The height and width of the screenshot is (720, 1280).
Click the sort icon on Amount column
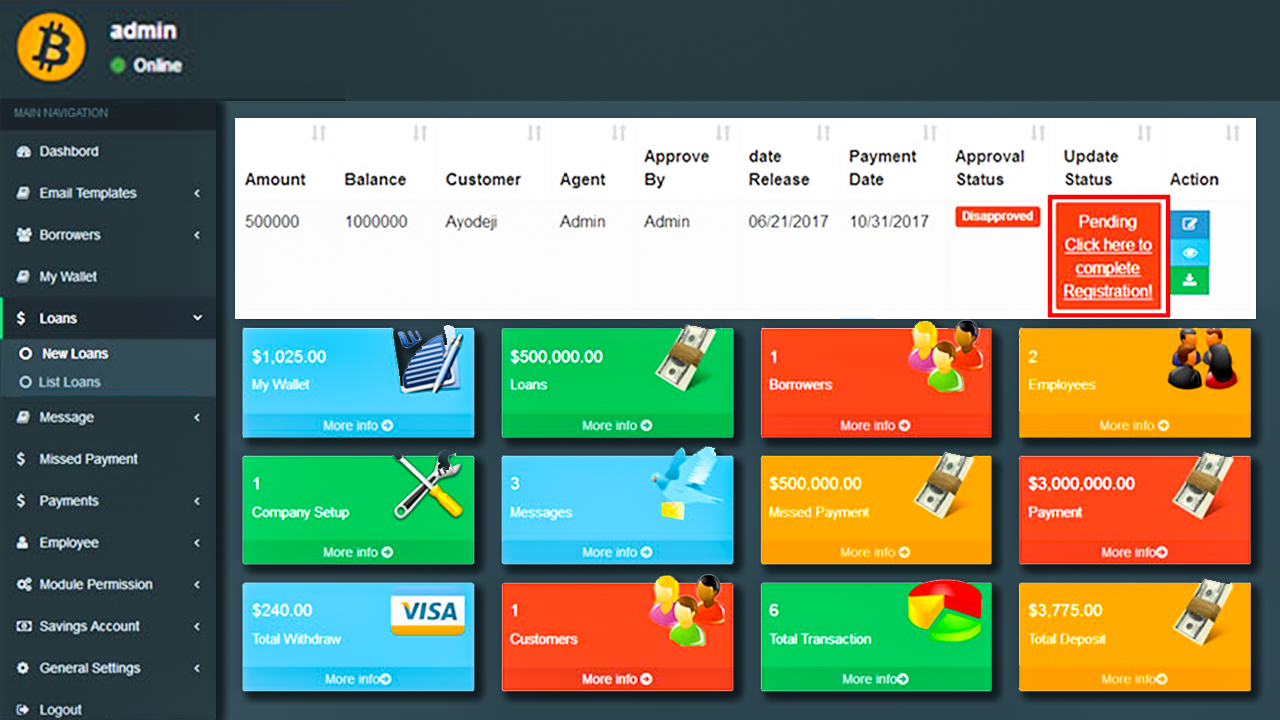[318, 134]
